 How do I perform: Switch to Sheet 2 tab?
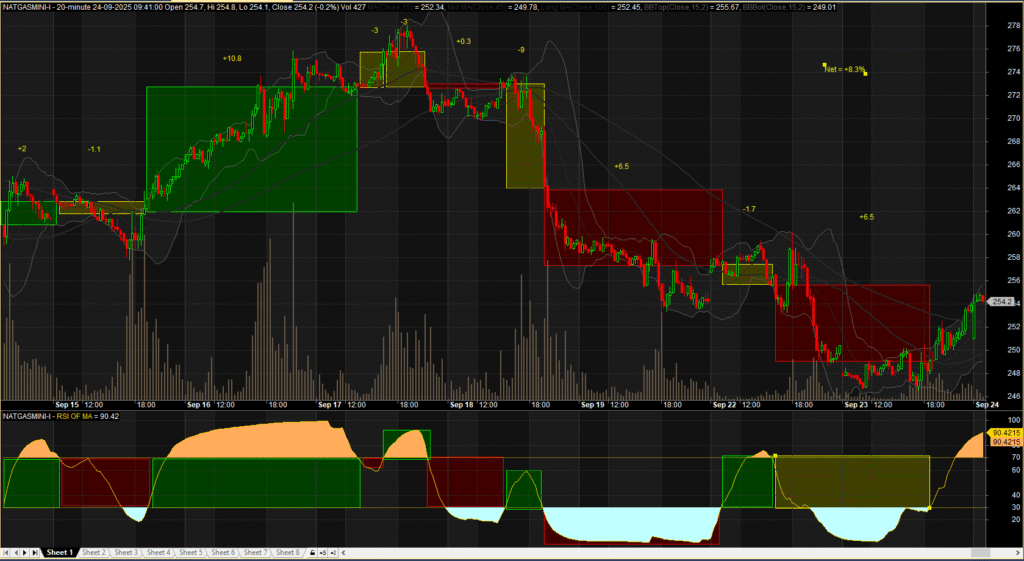coord(93,553)
